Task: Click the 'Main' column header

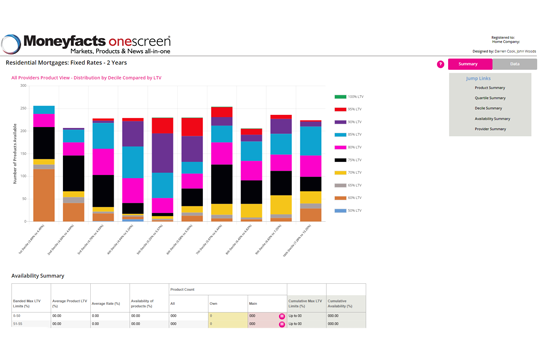Action: [x=267, y=304]
